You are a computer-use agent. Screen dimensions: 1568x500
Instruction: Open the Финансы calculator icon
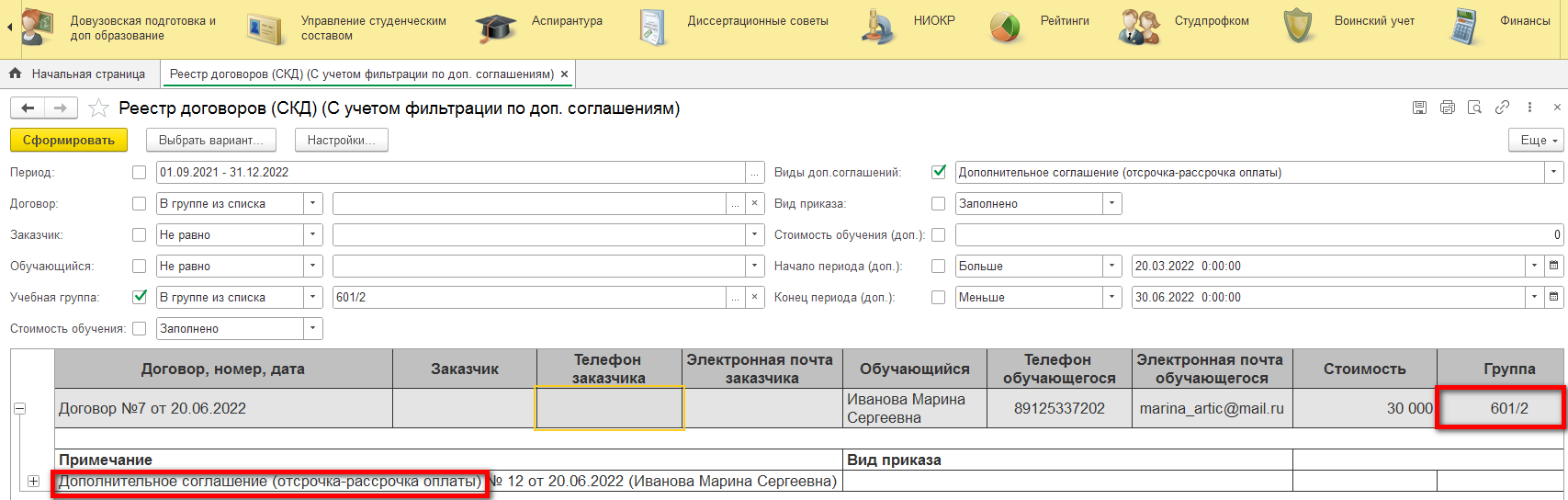tap(1466, 28)
